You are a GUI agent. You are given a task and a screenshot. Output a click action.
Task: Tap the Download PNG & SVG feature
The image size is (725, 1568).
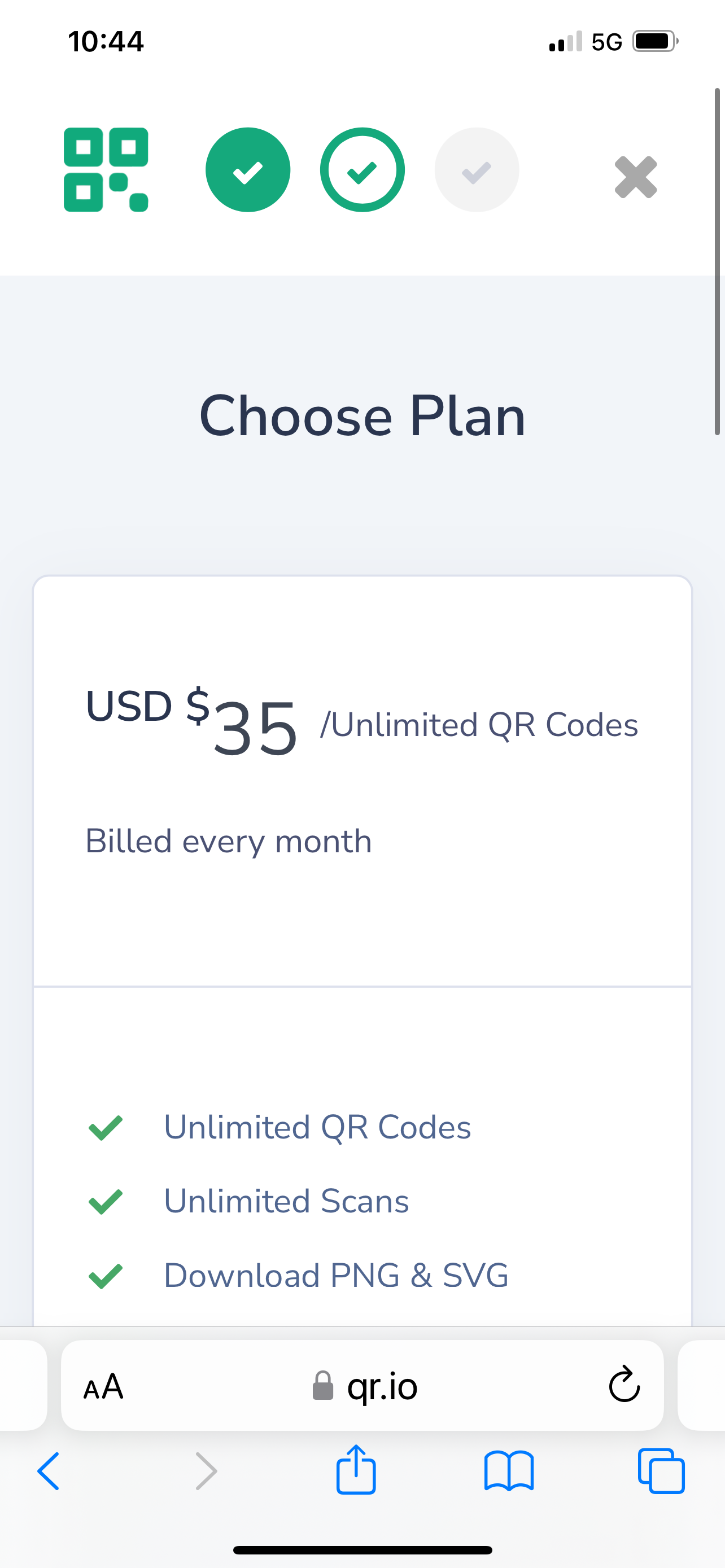(x=336, y=1275)
